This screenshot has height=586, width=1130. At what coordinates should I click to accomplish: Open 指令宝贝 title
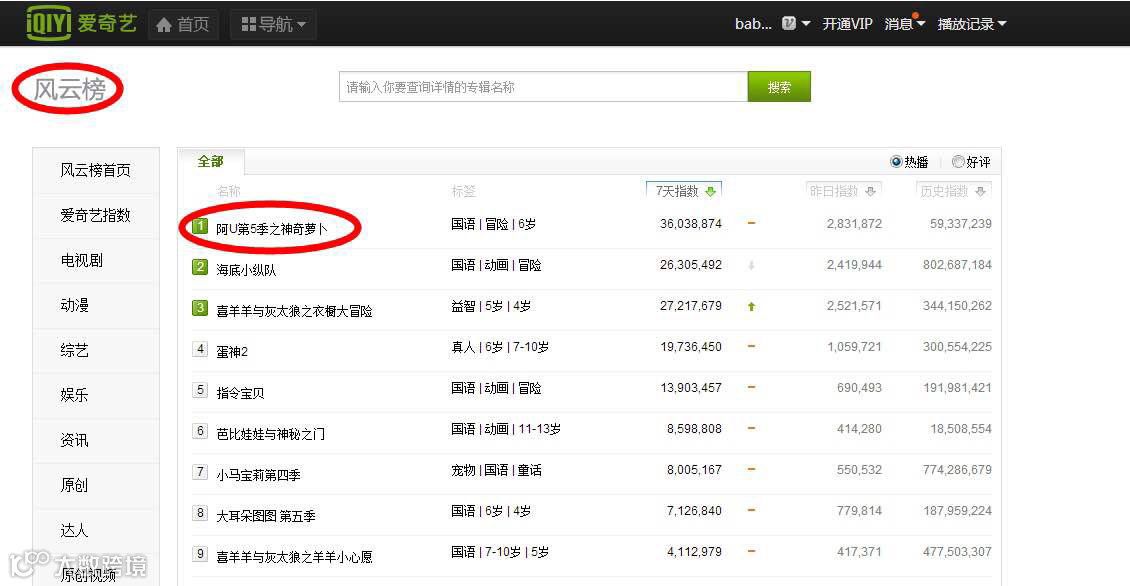pos(240,394)
